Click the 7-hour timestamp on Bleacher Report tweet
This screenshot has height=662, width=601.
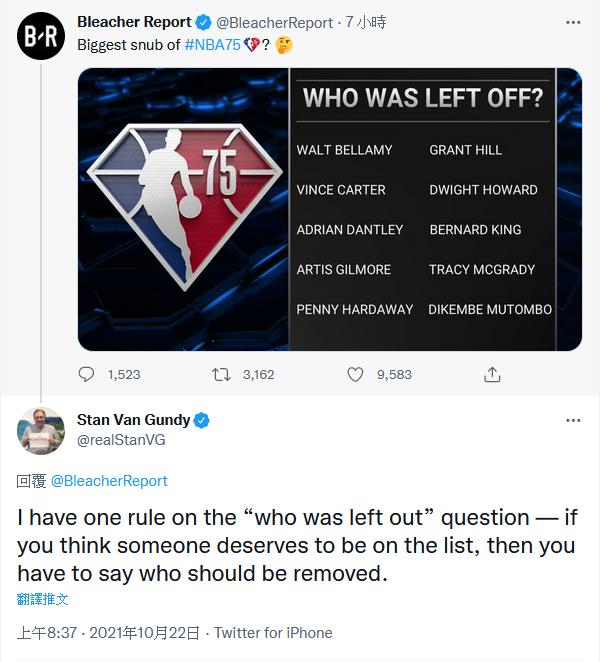click(366, 22)
